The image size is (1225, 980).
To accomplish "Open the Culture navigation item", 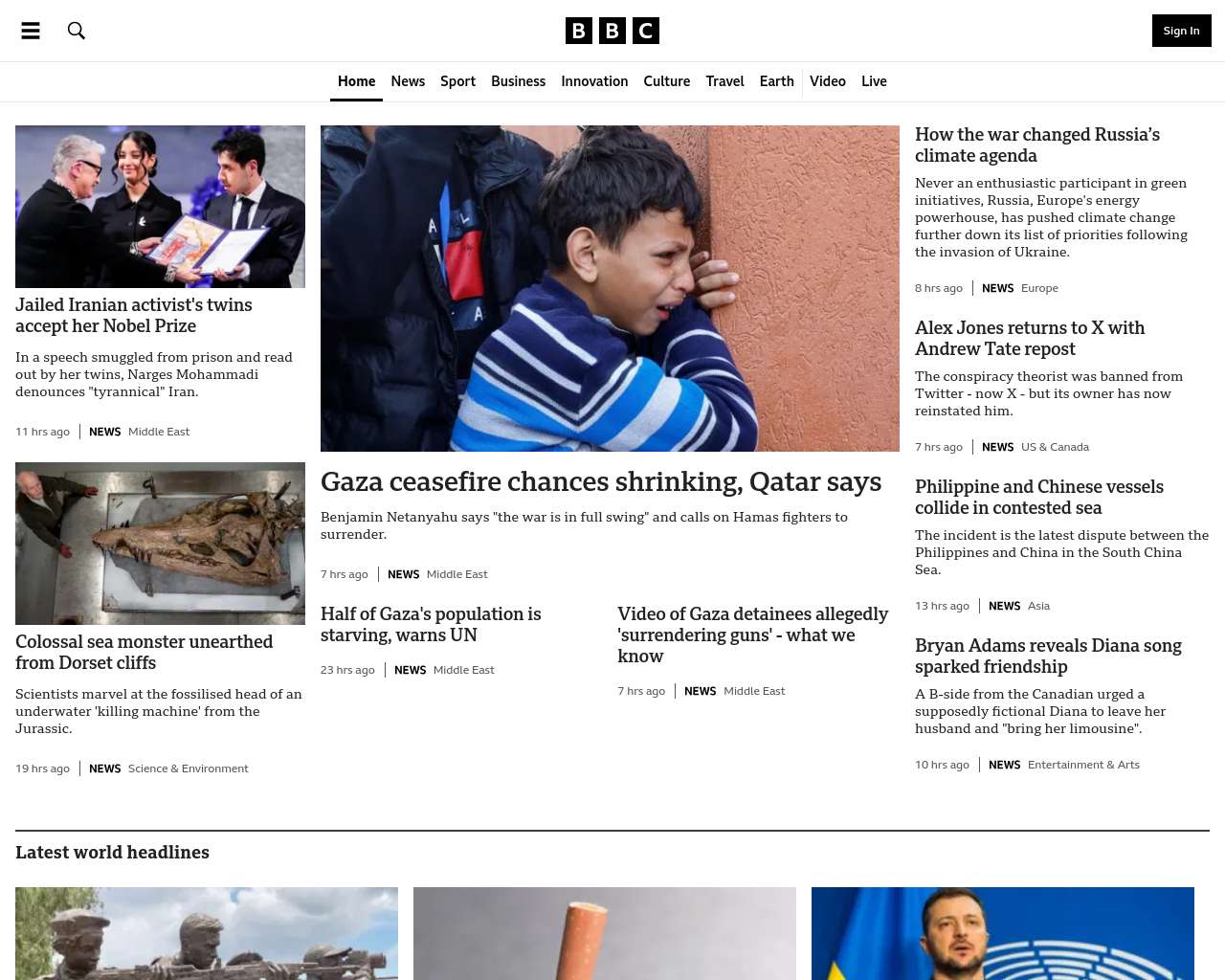I will coord(667,81).
